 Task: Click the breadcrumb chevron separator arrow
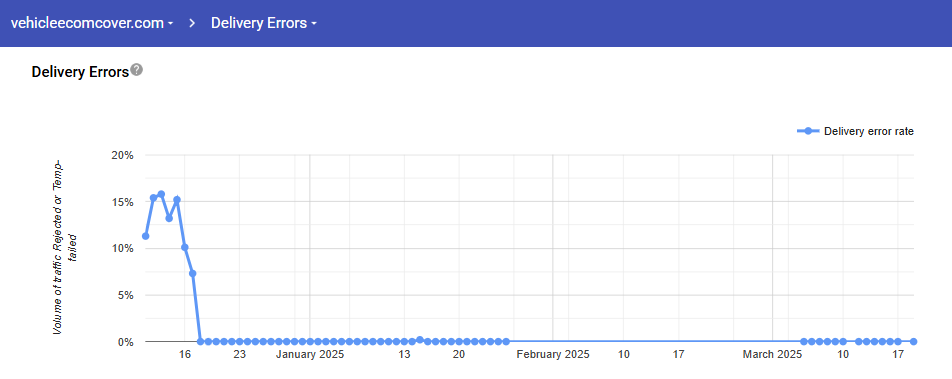(192, 24)
